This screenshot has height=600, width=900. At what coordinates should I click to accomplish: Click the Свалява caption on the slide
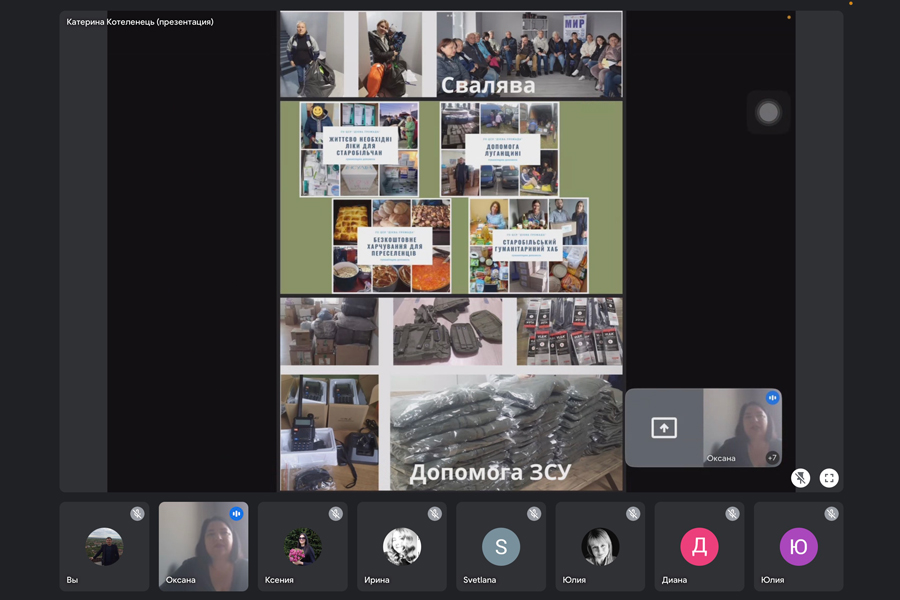click(488, 86)
